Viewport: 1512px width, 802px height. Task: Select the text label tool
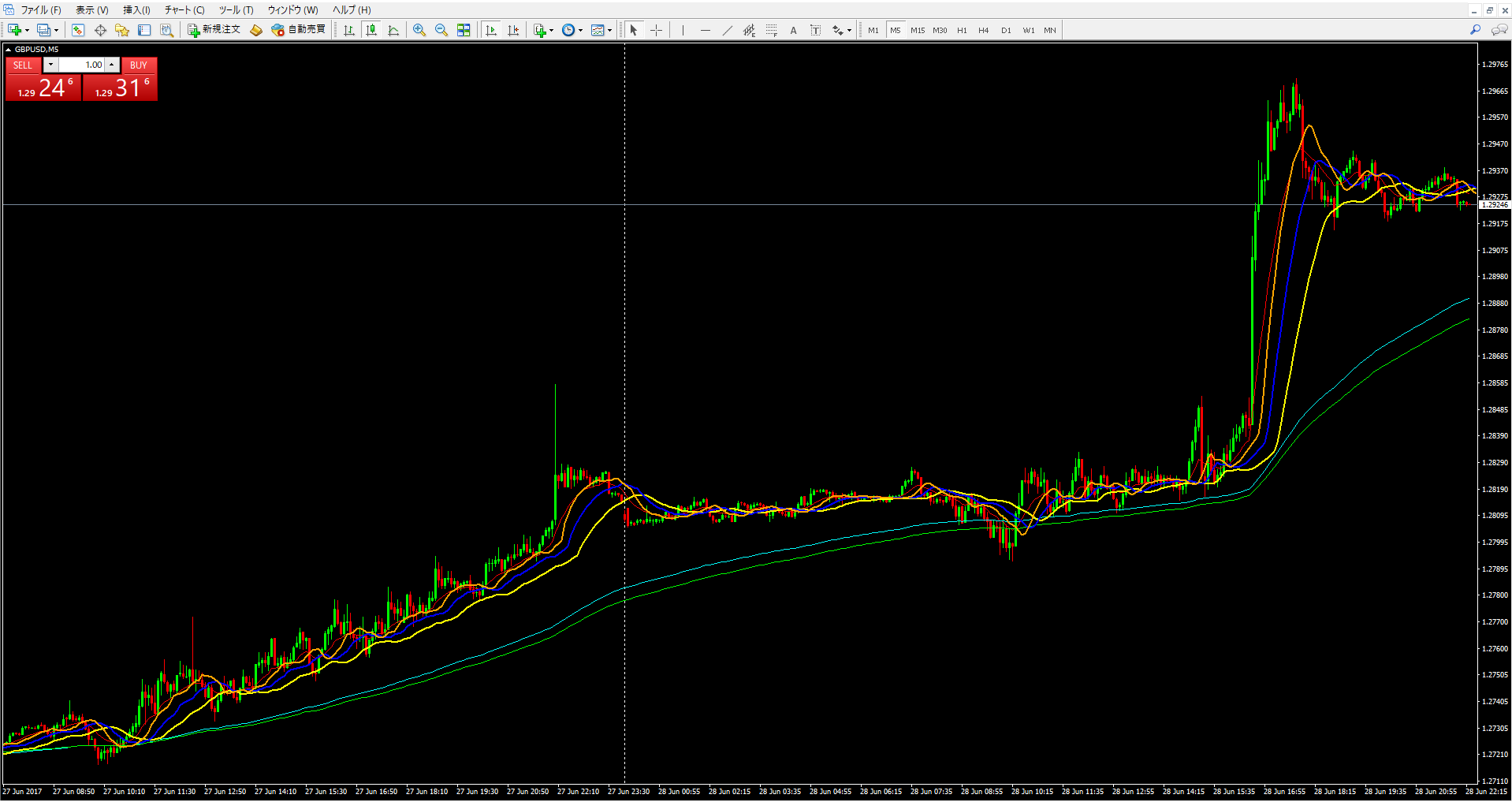pos(815,30)
